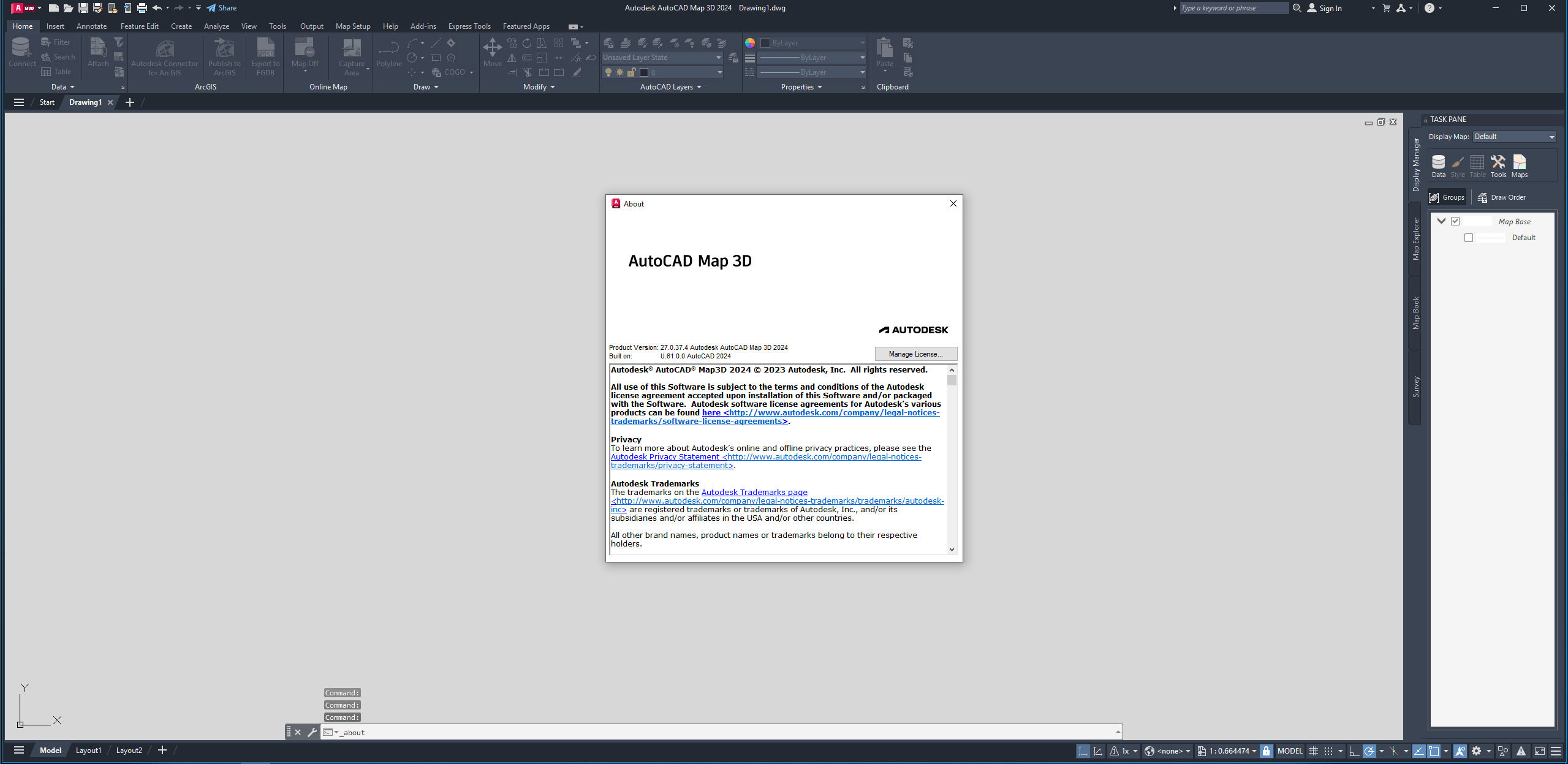Toggle the layer lock padlock icon
Viewport: 1568px width, 764px height.
pos(632,72)
